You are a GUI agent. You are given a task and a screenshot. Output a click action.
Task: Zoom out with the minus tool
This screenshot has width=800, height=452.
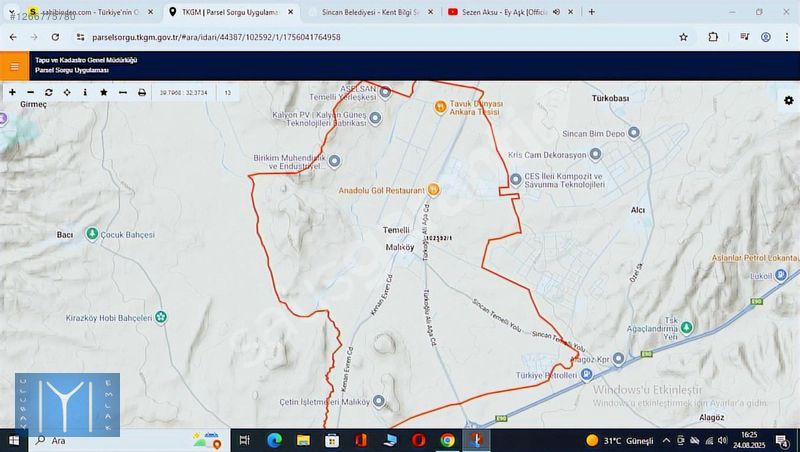[x=30, y=92]
